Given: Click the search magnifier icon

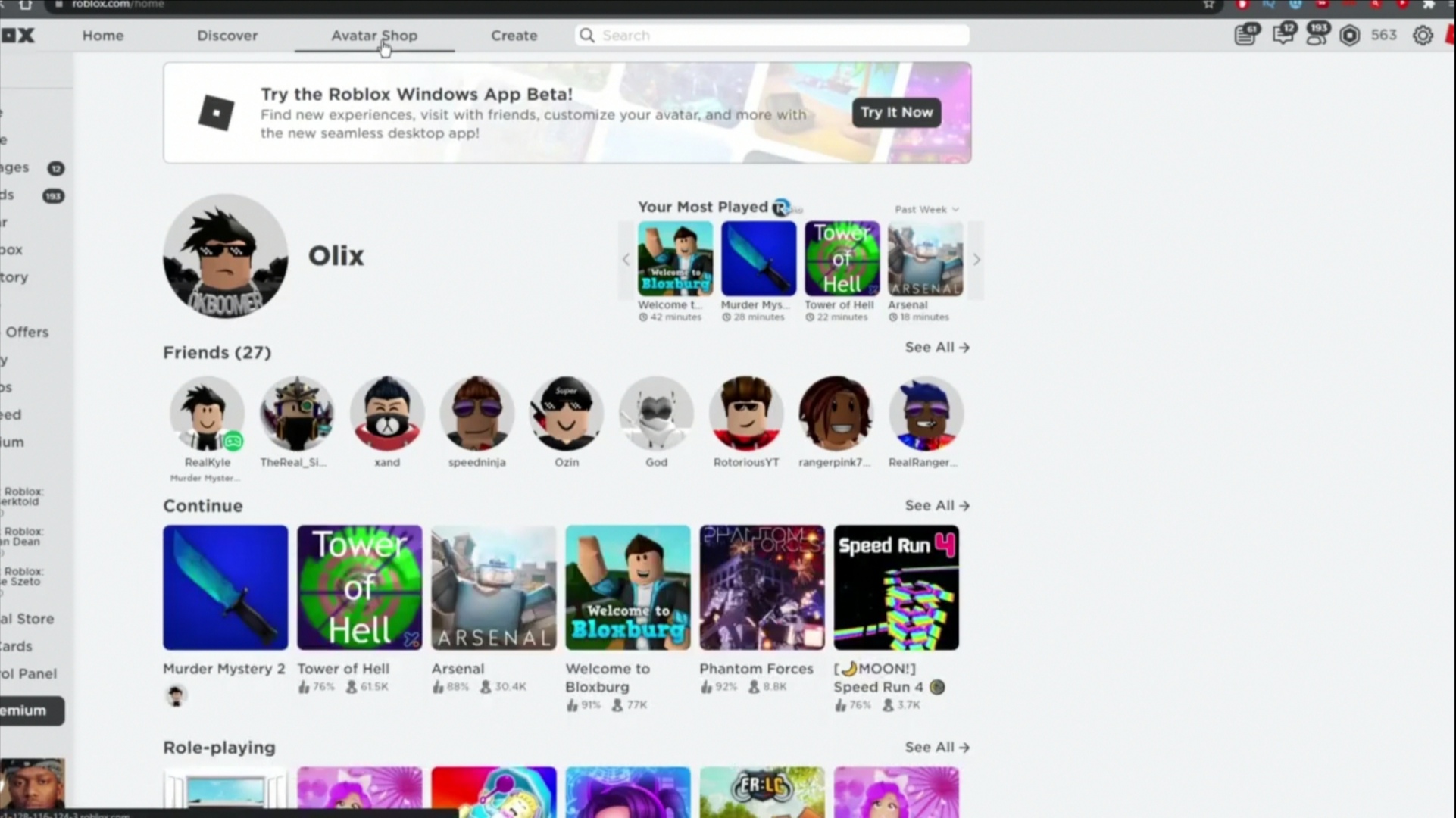Looking at the screenshot, I should 587,36.
